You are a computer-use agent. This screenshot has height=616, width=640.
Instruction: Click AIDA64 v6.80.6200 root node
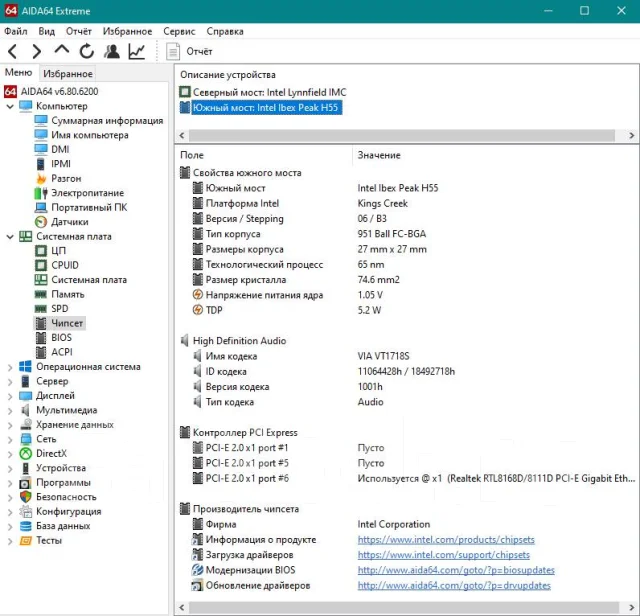click(x=60, y=91)
